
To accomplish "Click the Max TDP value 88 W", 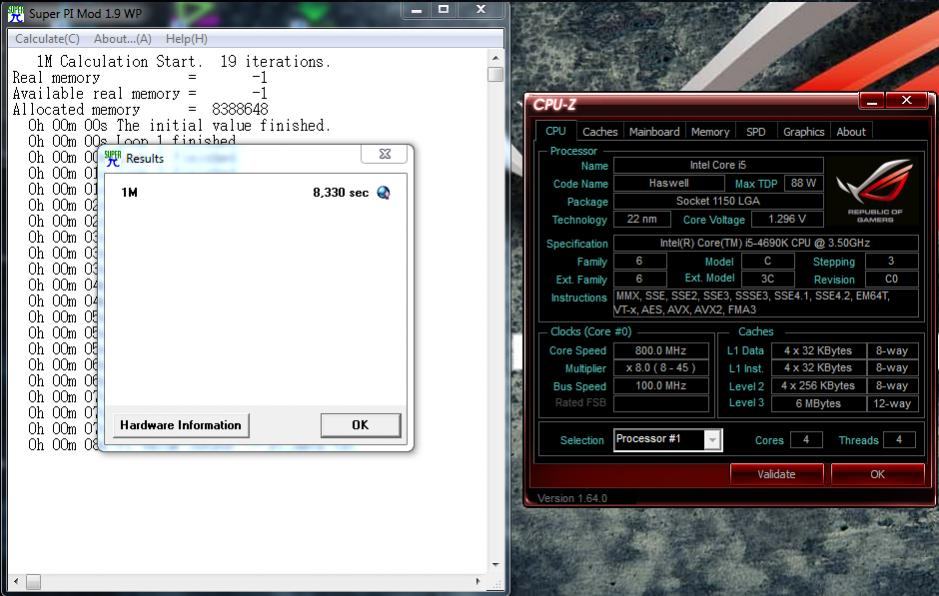I will coord(804,183).
